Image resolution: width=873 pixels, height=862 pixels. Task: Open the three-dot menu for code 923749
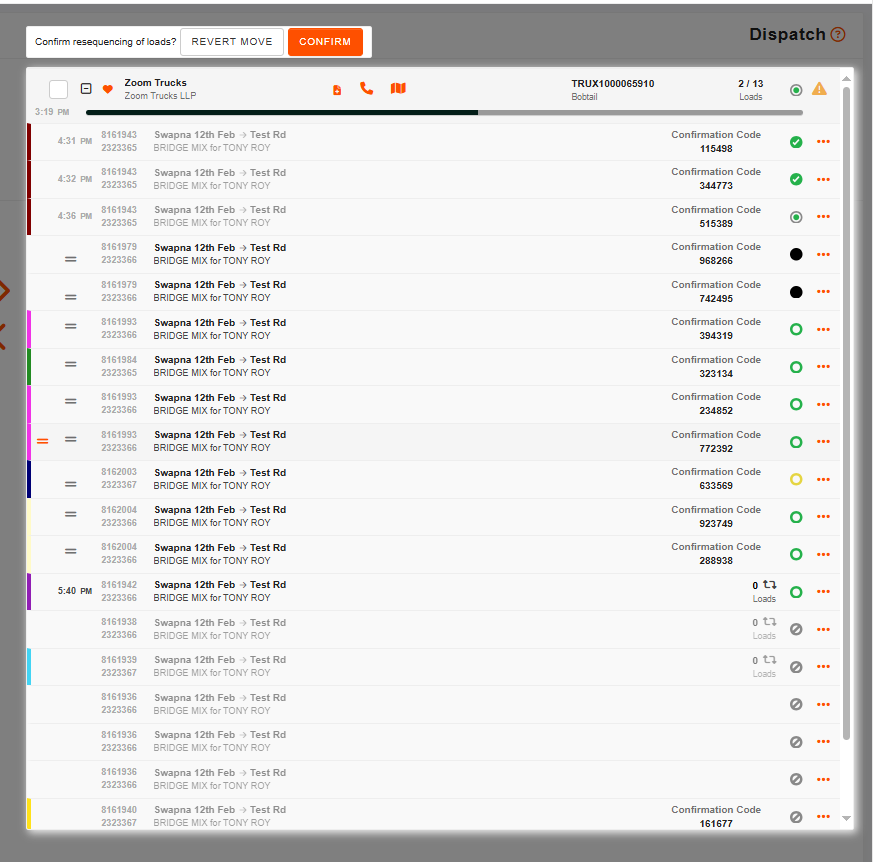tap(823, 517)
